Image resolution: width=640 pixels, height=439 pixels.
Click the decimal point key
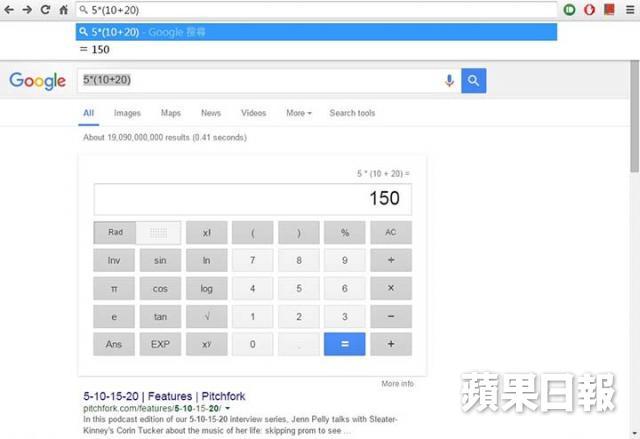[x=299, y=344]
